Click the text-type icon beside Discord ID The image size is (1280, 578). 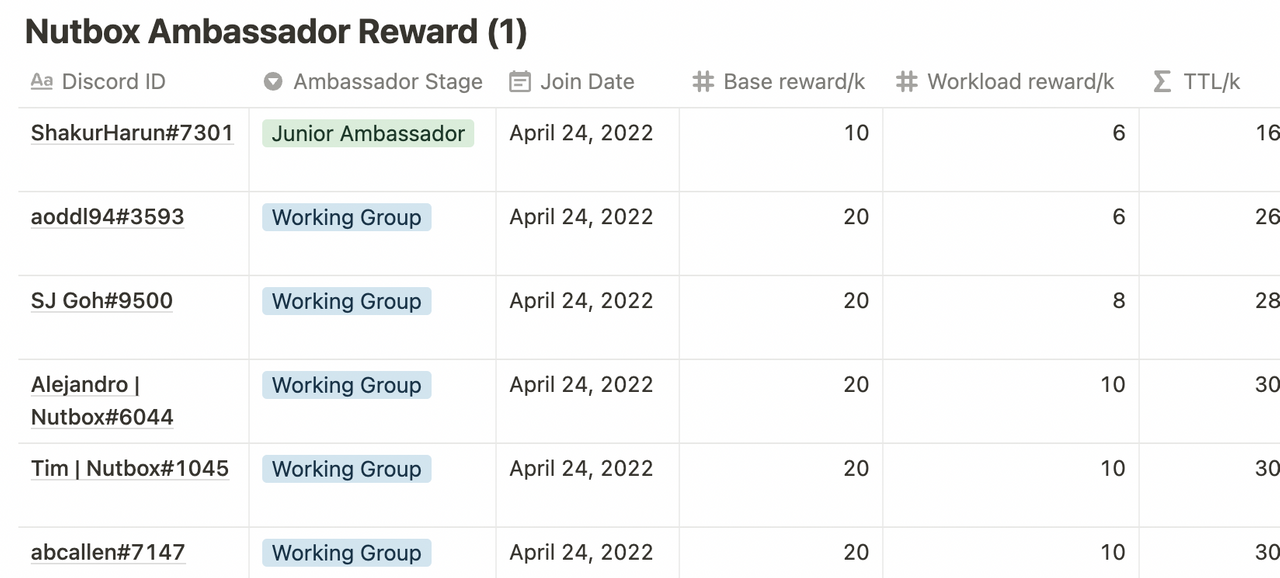(42, 82)
